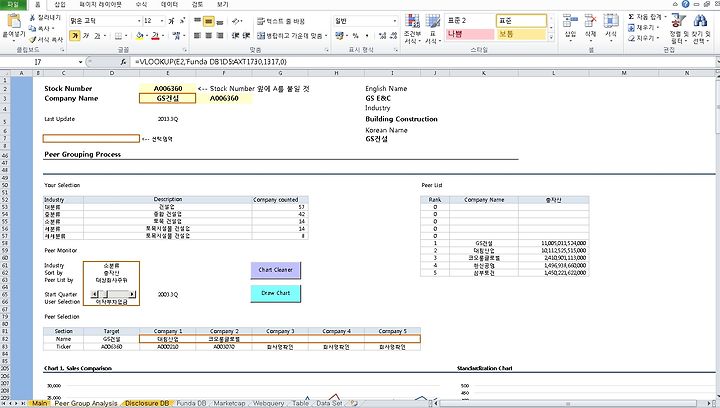Viewport: 720px width, 408px height.
Task: Open the Marketcap sheet tab
Action: (x=229, y=403)
